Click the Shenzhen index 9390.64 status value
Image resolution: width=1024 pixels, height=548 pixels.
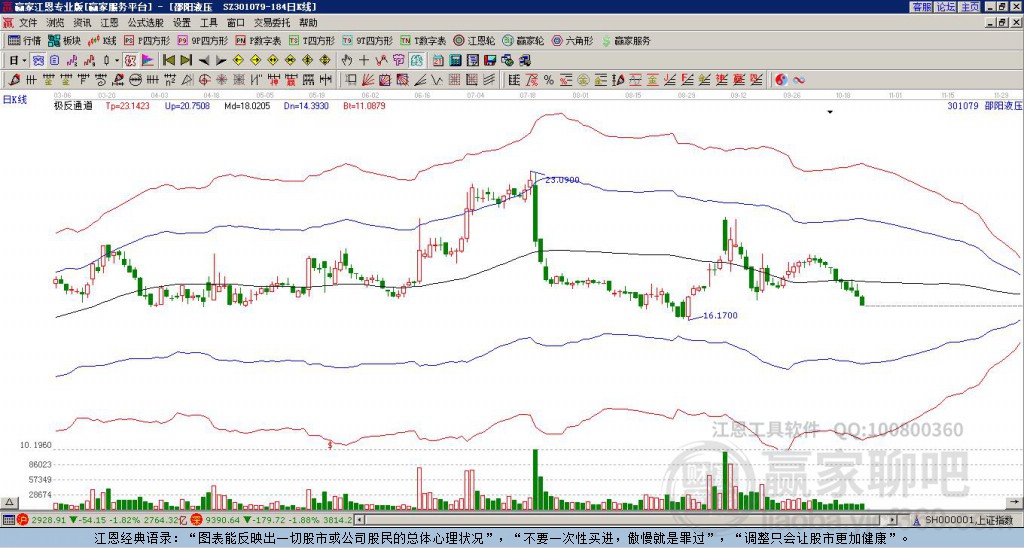point(223,520)
